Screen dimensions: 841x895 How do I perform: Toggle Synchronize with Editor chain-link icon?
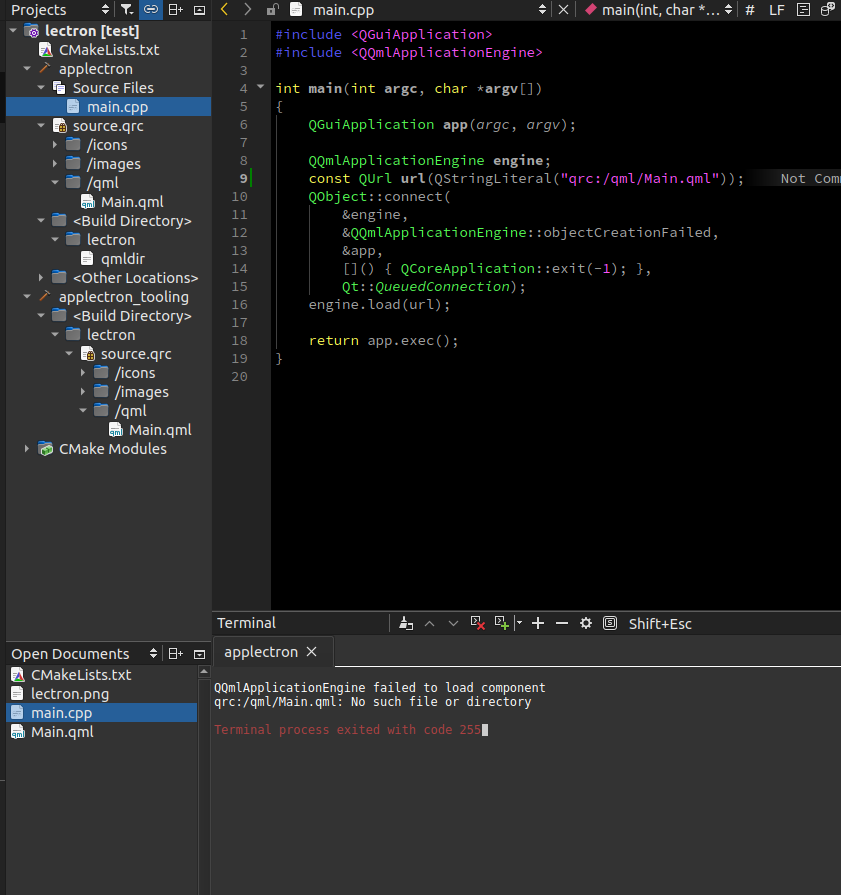(x=148, y=9)
